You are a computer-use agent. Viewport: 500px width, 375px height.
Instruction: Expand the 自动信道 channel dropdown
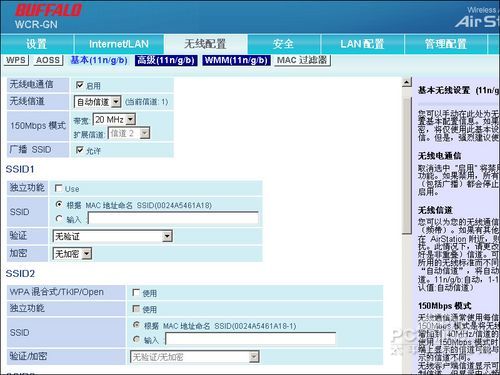click(x=97, y=102)
